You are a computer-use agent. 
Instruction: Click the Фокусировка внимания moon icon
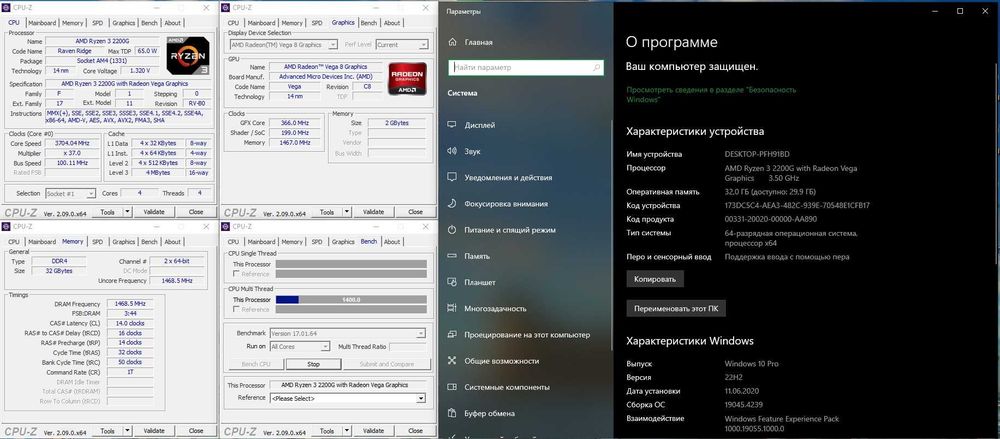coord(452,204)
